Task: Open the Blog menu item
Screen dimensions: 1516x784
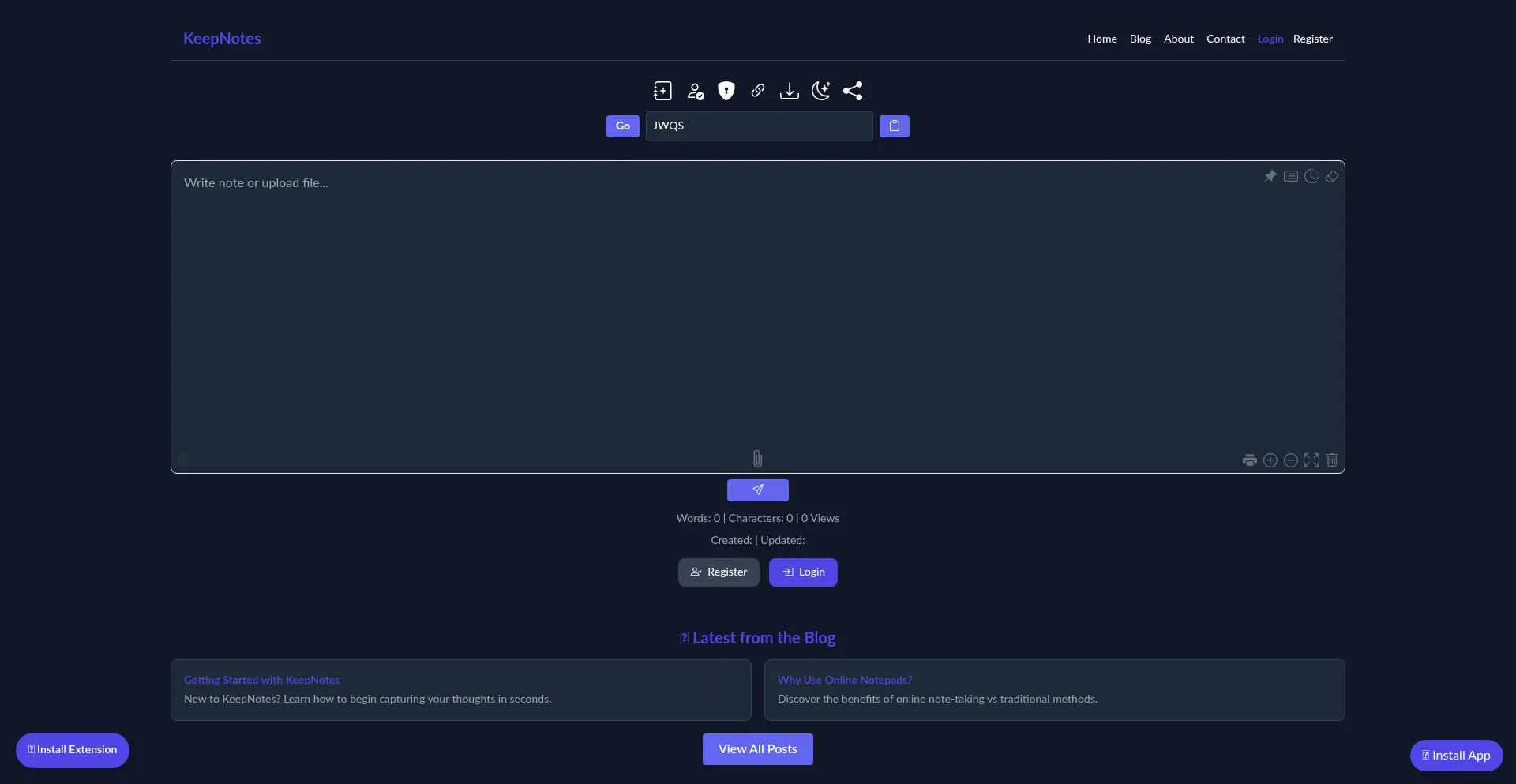Action: click(x=1140, y=39)
